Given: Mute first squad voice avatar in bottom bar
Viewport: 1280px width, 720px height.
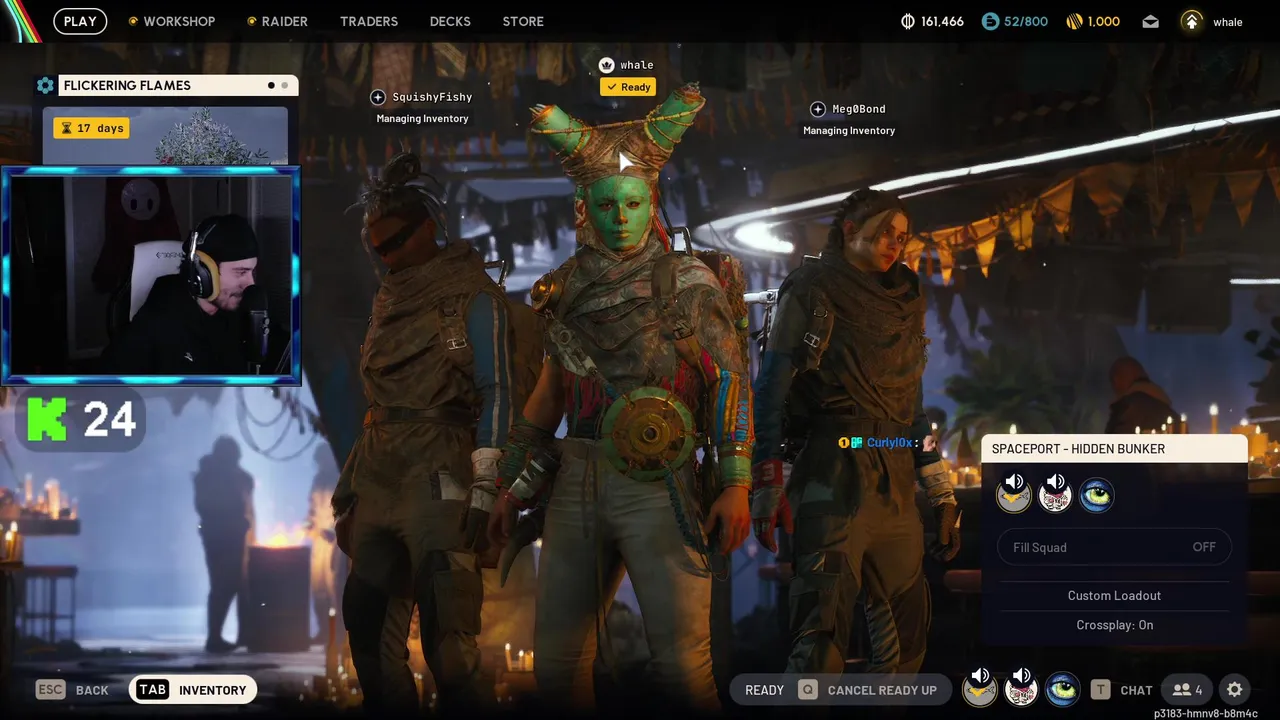Looking at the screenshot, I should point(980,688).
